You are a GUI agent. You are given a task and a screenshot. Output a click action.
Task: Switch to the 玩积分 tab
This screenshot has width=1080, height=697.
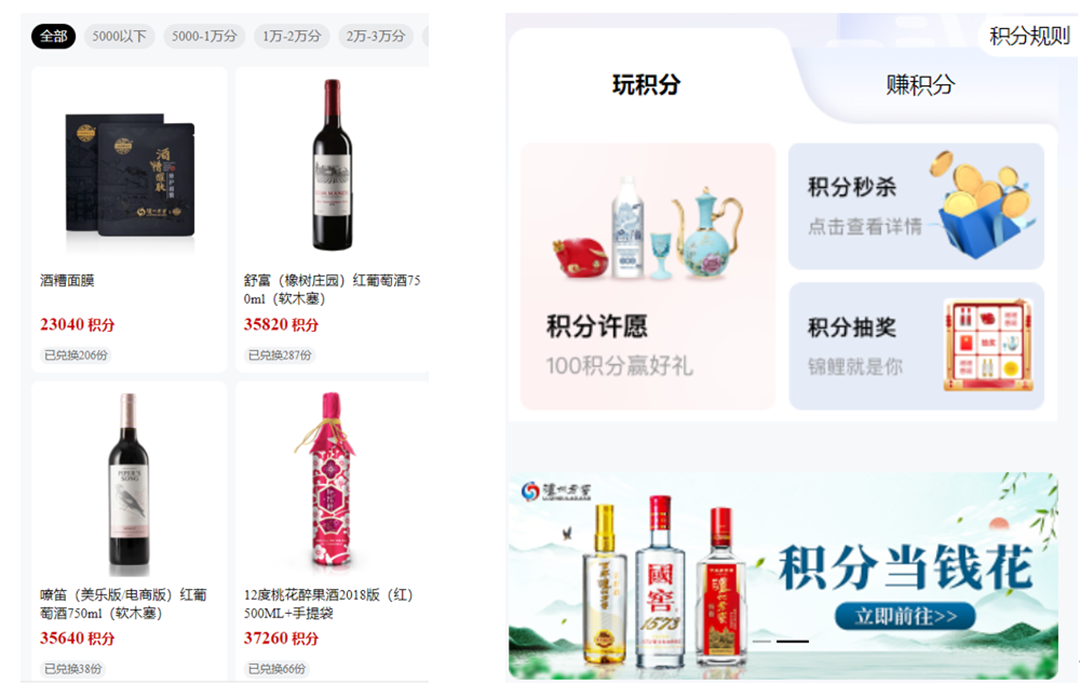pos(646,85)
